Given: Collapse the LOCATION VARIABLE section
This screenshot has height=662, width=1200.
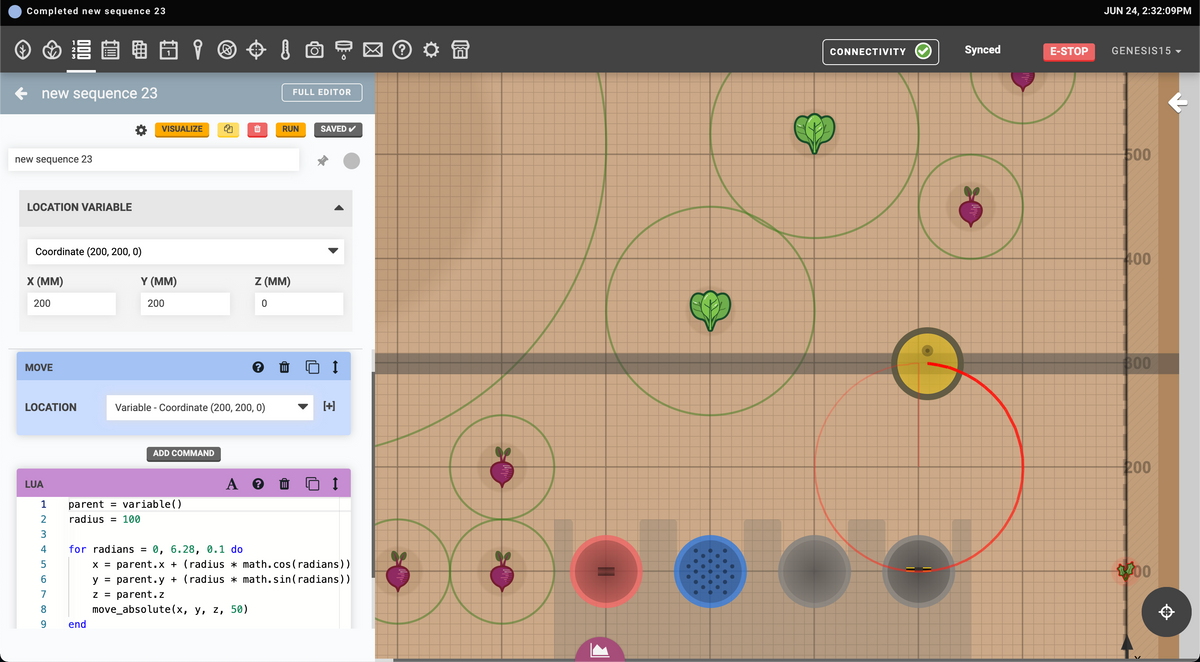Looking at the screenshot, I should [x=338, y=207].
